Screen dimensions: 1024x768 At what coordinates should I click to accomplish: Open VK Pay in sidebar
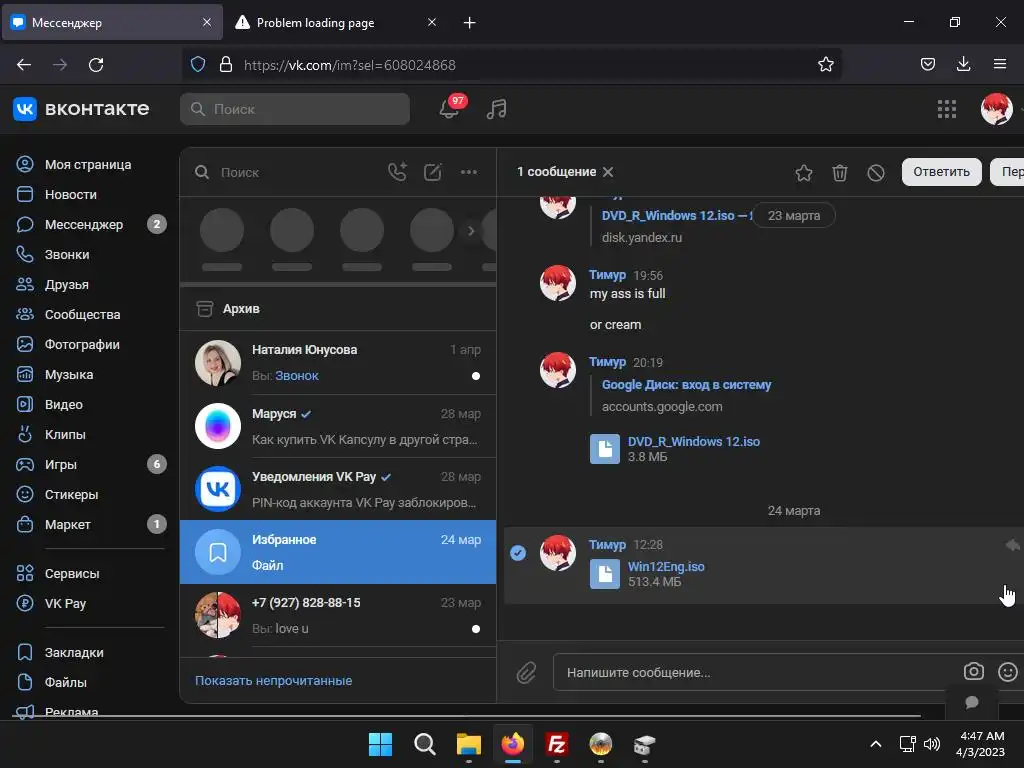click(65, 603)
